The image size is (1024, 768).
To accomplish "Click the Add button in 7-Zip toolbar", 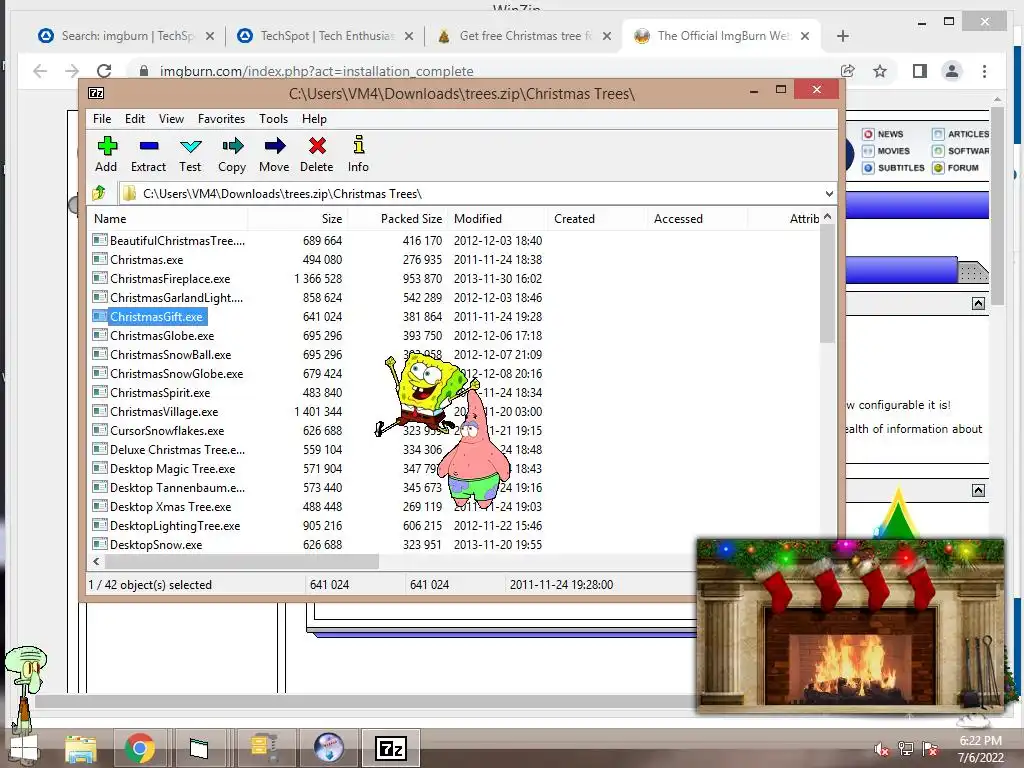I will tap(106, 155).
